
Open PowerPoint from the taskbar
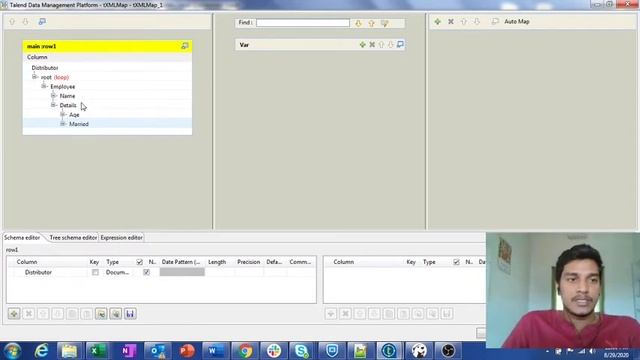tap(187, 351)
